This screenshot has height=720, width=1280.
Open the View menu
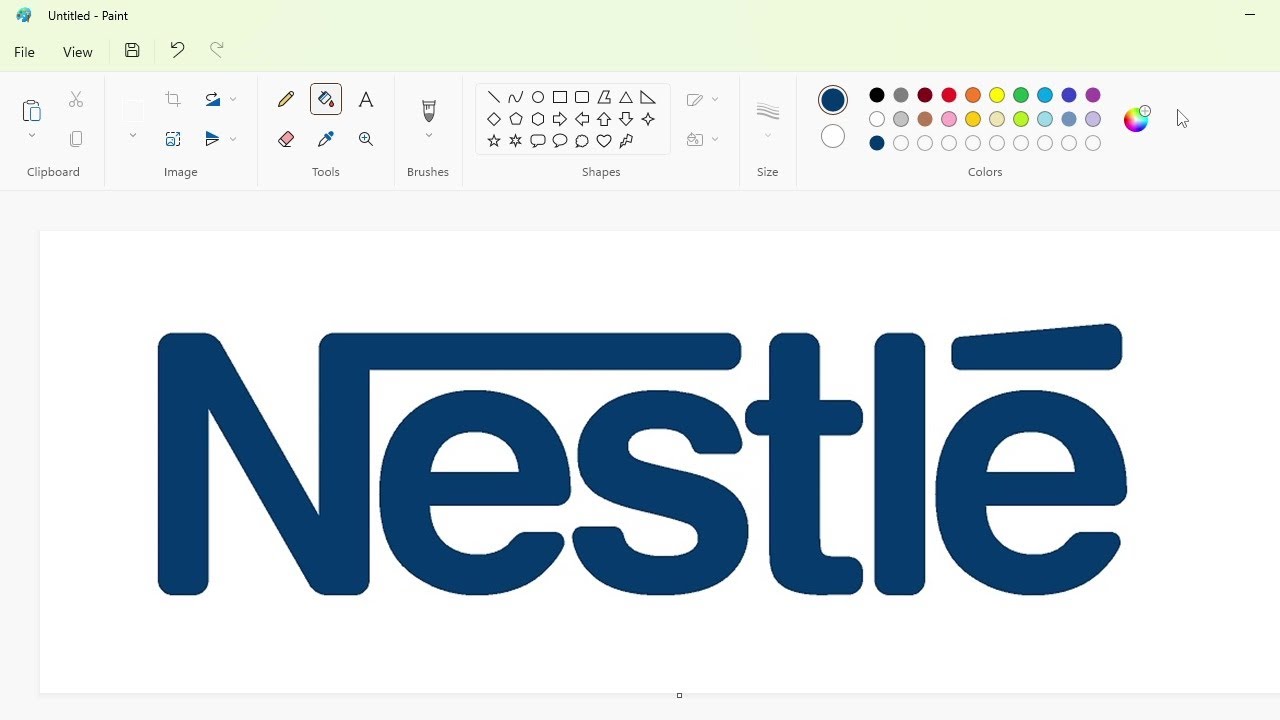pyautogui.click(x=78, y=52)
